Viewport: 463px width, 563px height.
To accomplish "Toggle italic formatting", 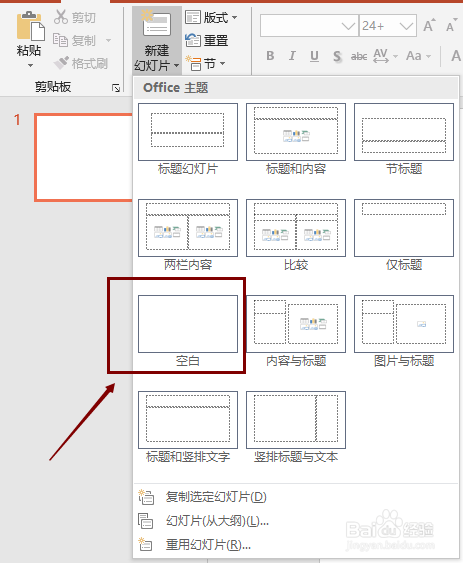I will pos(292,56).
